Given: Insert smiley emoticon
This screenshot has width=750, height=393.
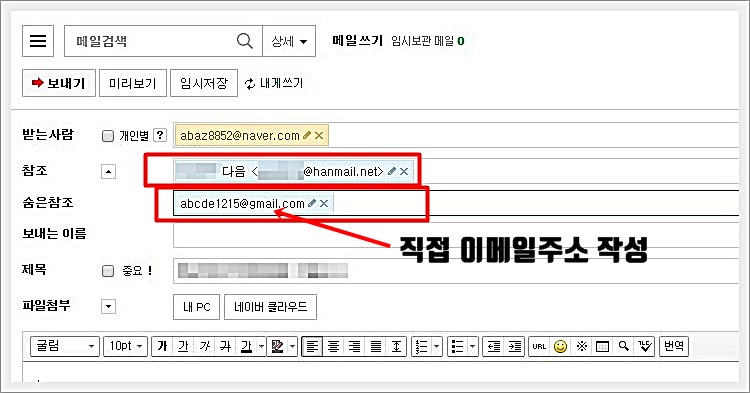Looking at the screenshot, I should (x=560, y=346).
